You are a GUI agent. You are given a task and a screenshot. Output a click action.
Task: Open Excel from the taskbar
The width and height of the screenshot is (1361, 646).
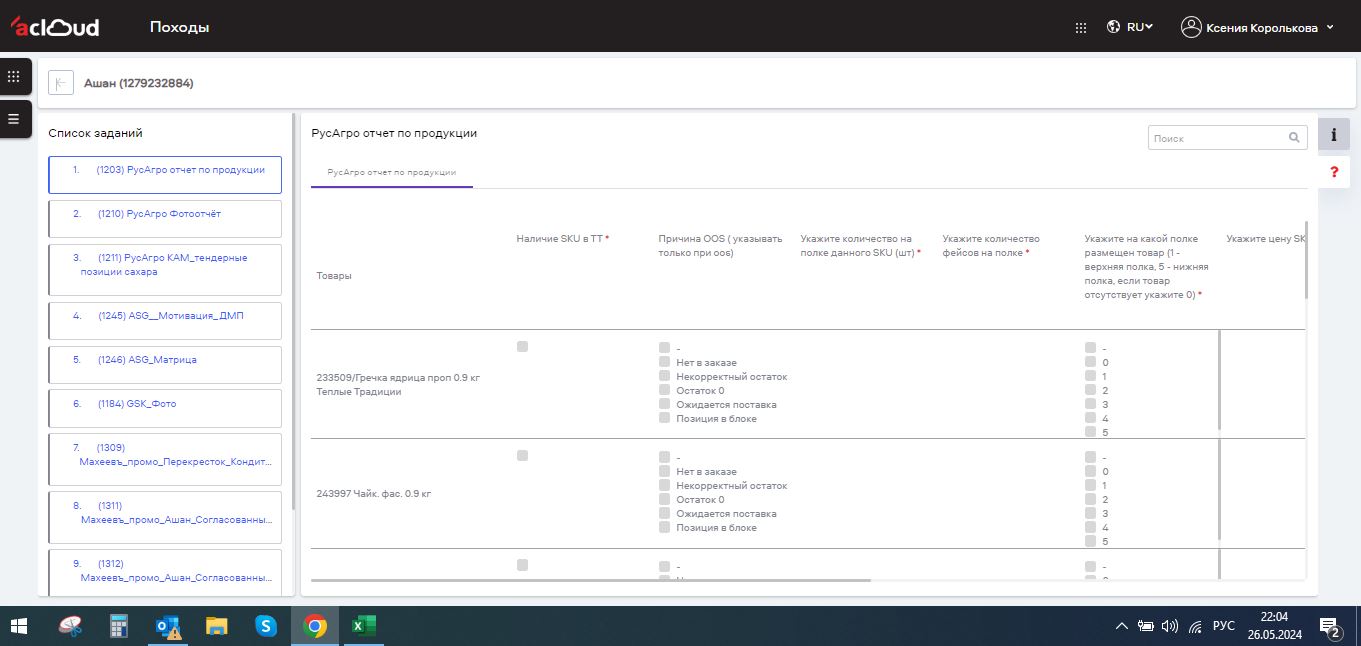pos(363,627)
